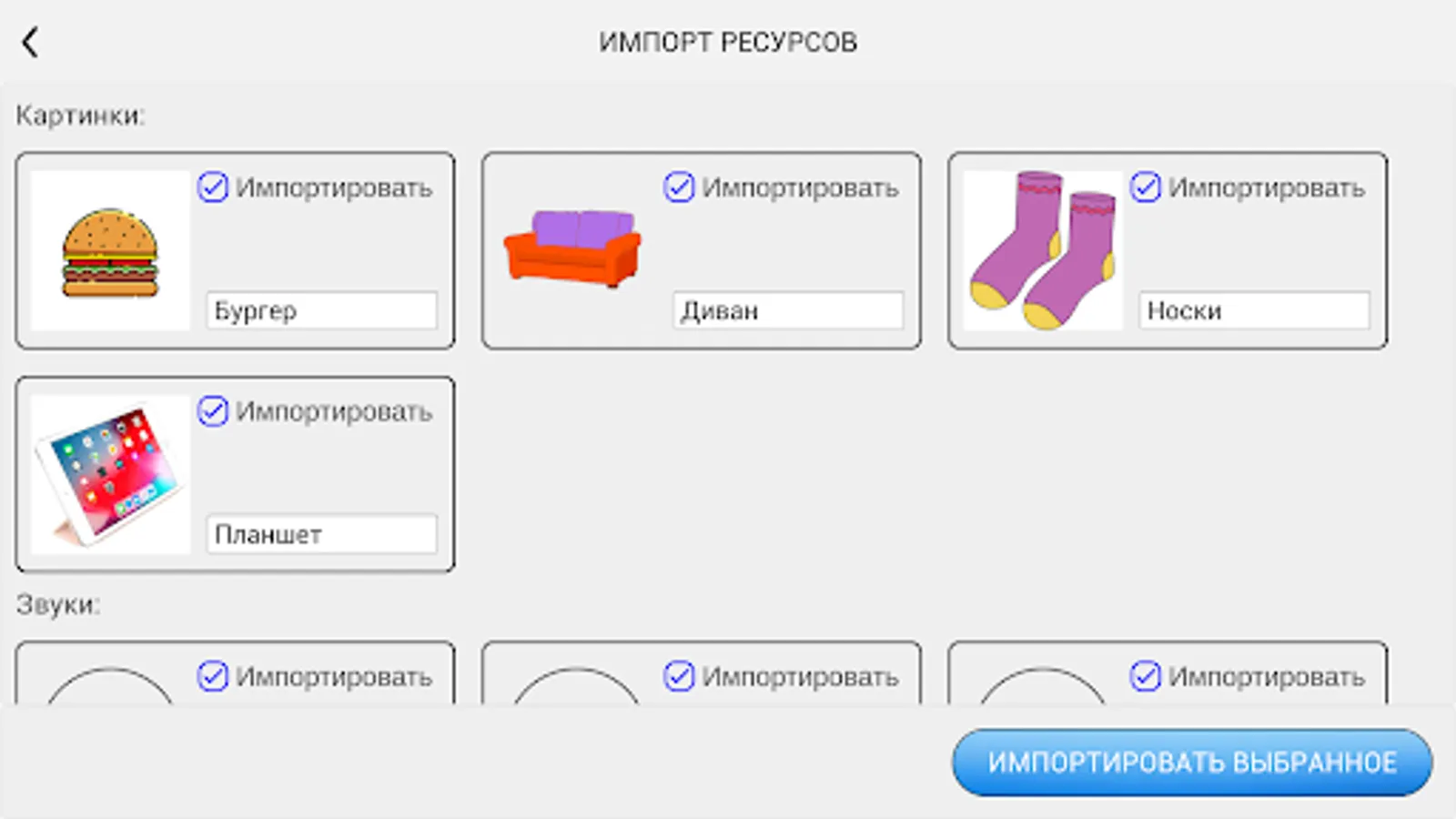Select the tablet picture thumbnail
1456x819 pixels.
pyautogui.click(x=110, y=474)
